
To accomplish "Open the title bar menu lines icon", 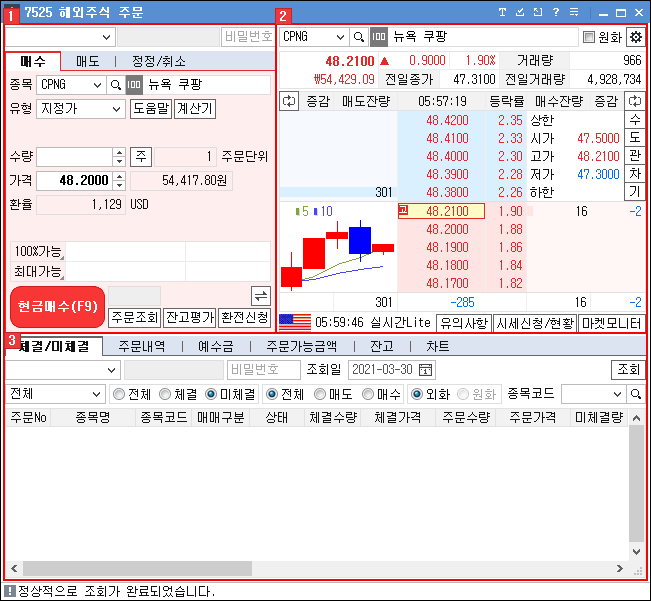I will (x=574, y=12).
